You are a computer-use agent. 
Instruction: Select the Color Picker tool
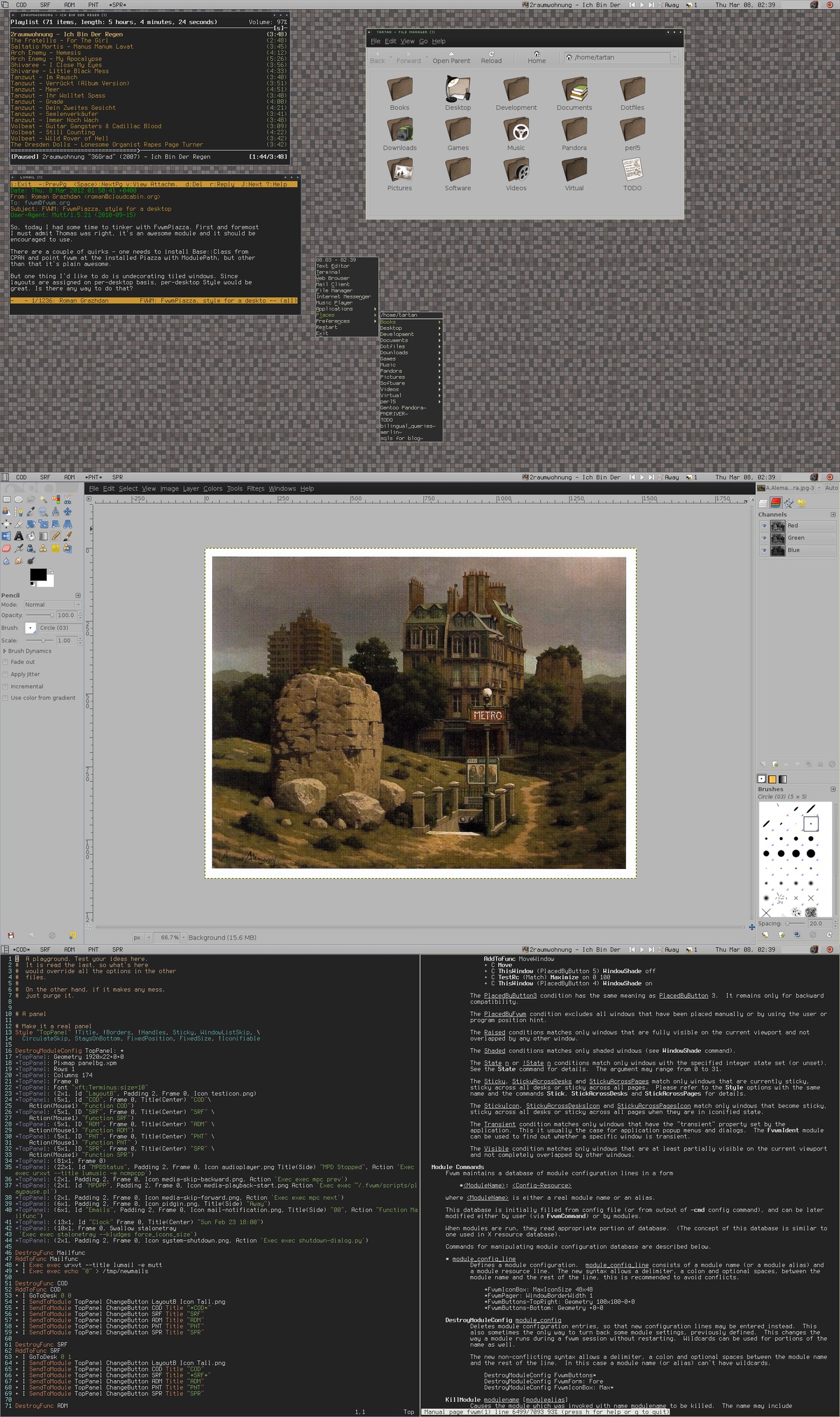click(31, 512)
